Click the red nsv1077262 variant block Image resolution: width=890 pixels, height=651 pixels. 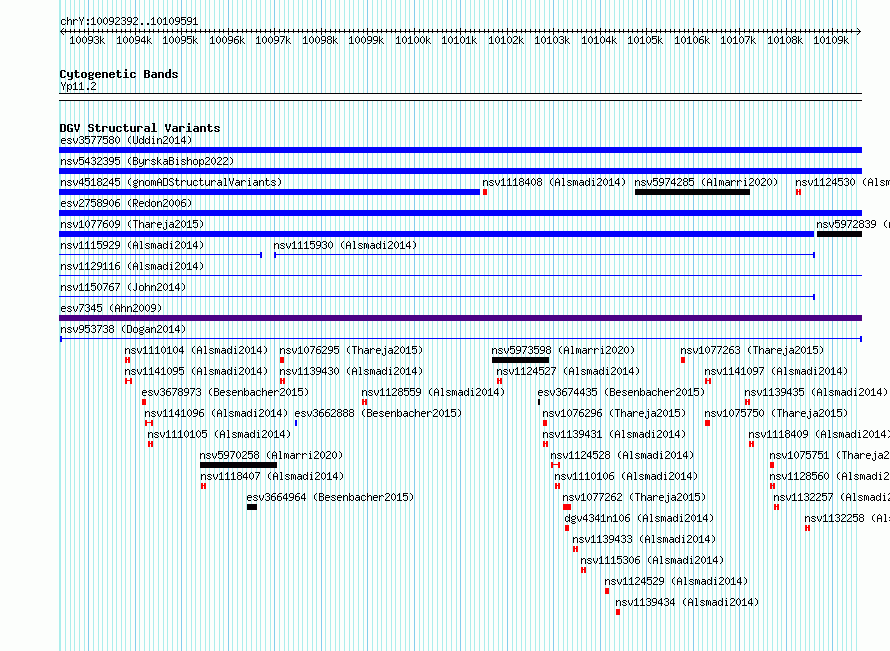[x=567, y=507]
